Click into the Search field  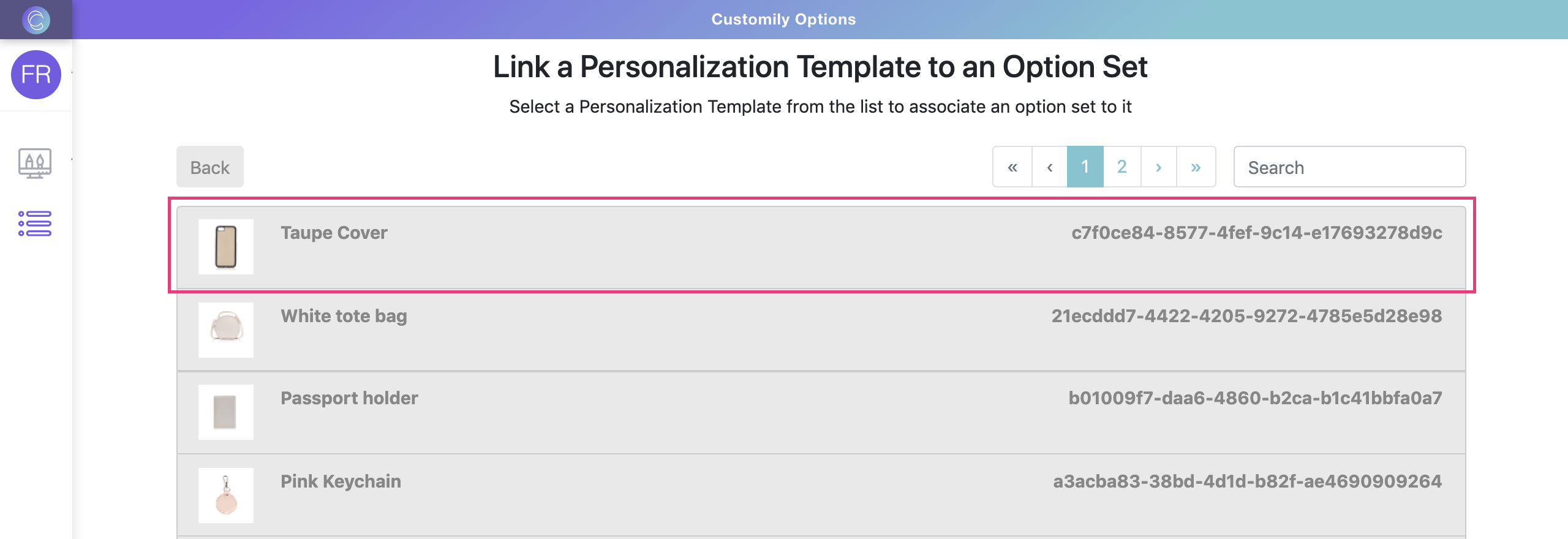1349,167
